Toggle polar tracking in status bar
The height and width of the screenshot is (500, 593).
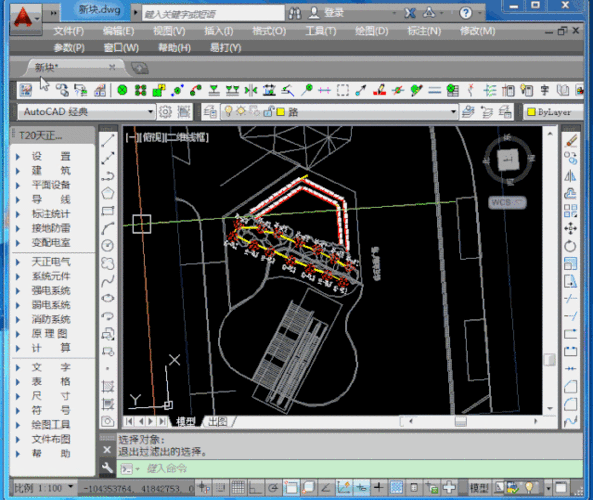point(273,488)
